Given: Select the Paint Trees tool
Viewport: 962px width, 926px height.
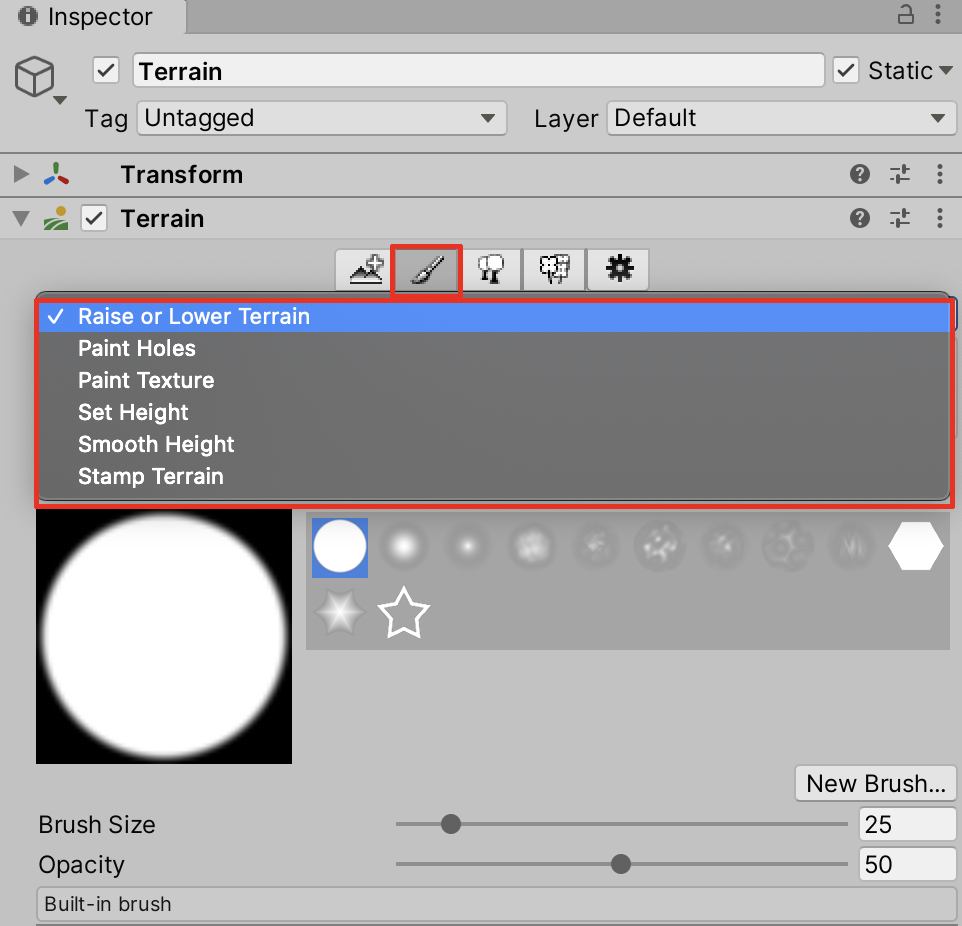Looking at the screenshot, I should (491, 269).
